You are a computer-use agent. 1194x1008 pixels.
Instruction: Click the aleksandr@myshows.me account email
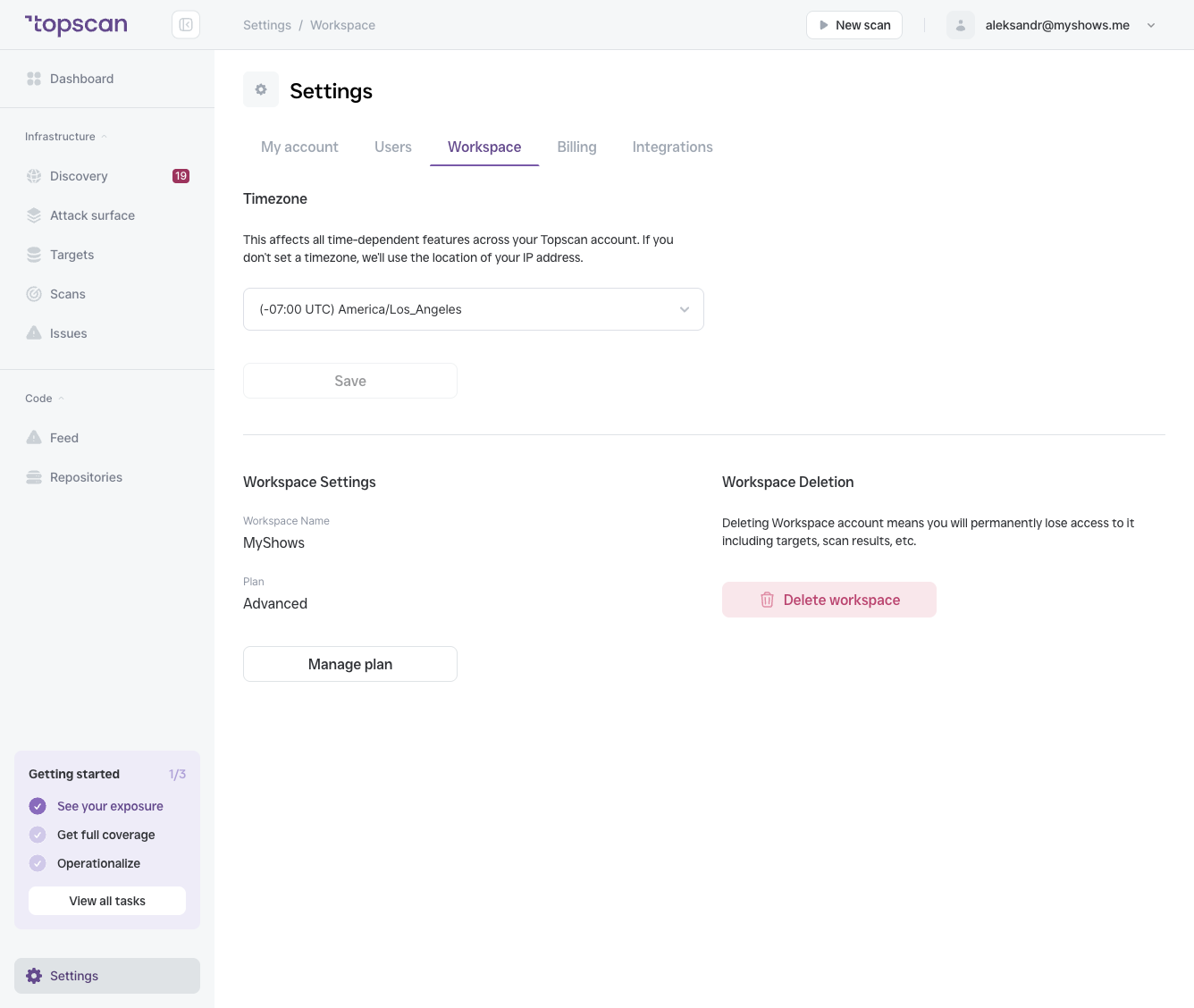click(x=1057, y=25)
